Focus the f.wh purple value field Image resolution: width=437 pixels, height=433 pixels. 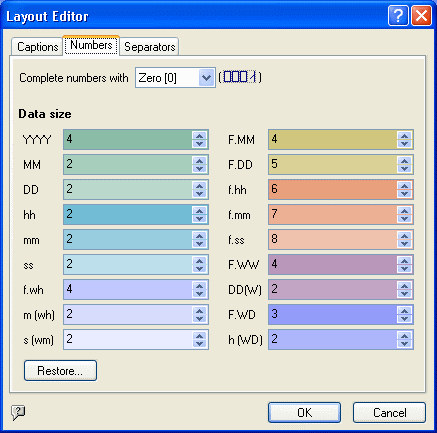coord(128,289)
